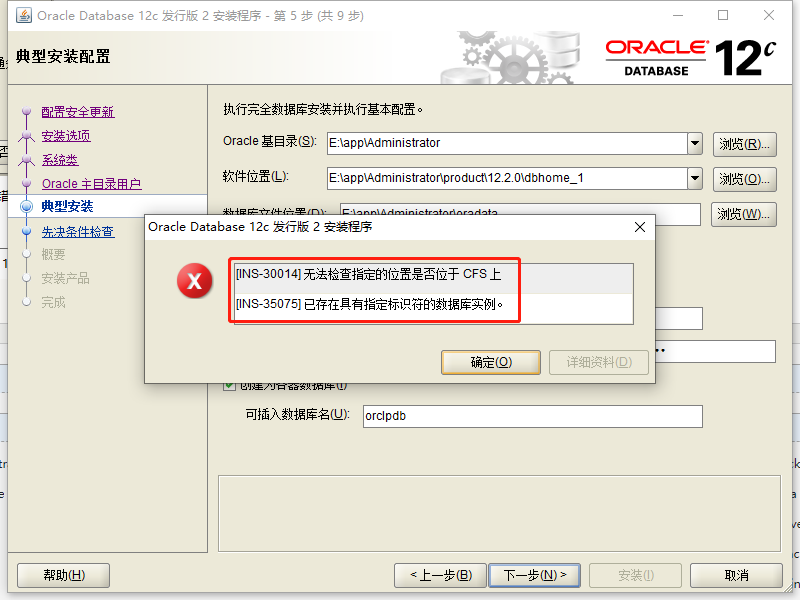Toggle the 创建为容器数据库 checkbox

tap(229, 386)
